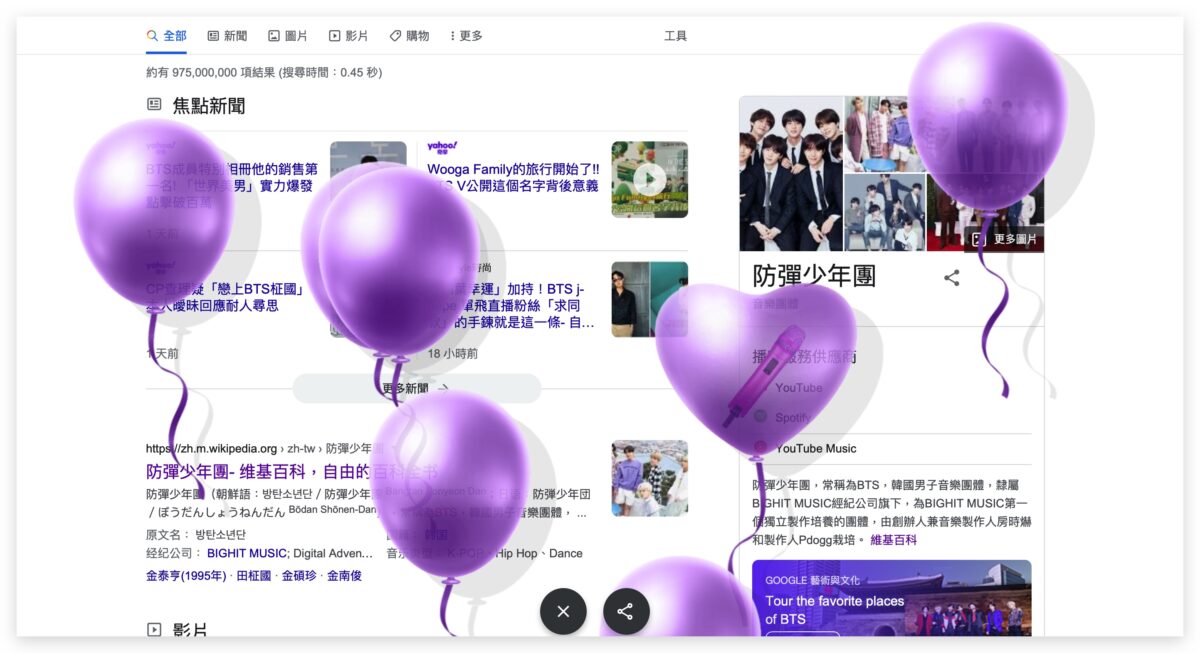
Task: Click the 焦點新聞 newspaper icon
Action: [154, 104]
